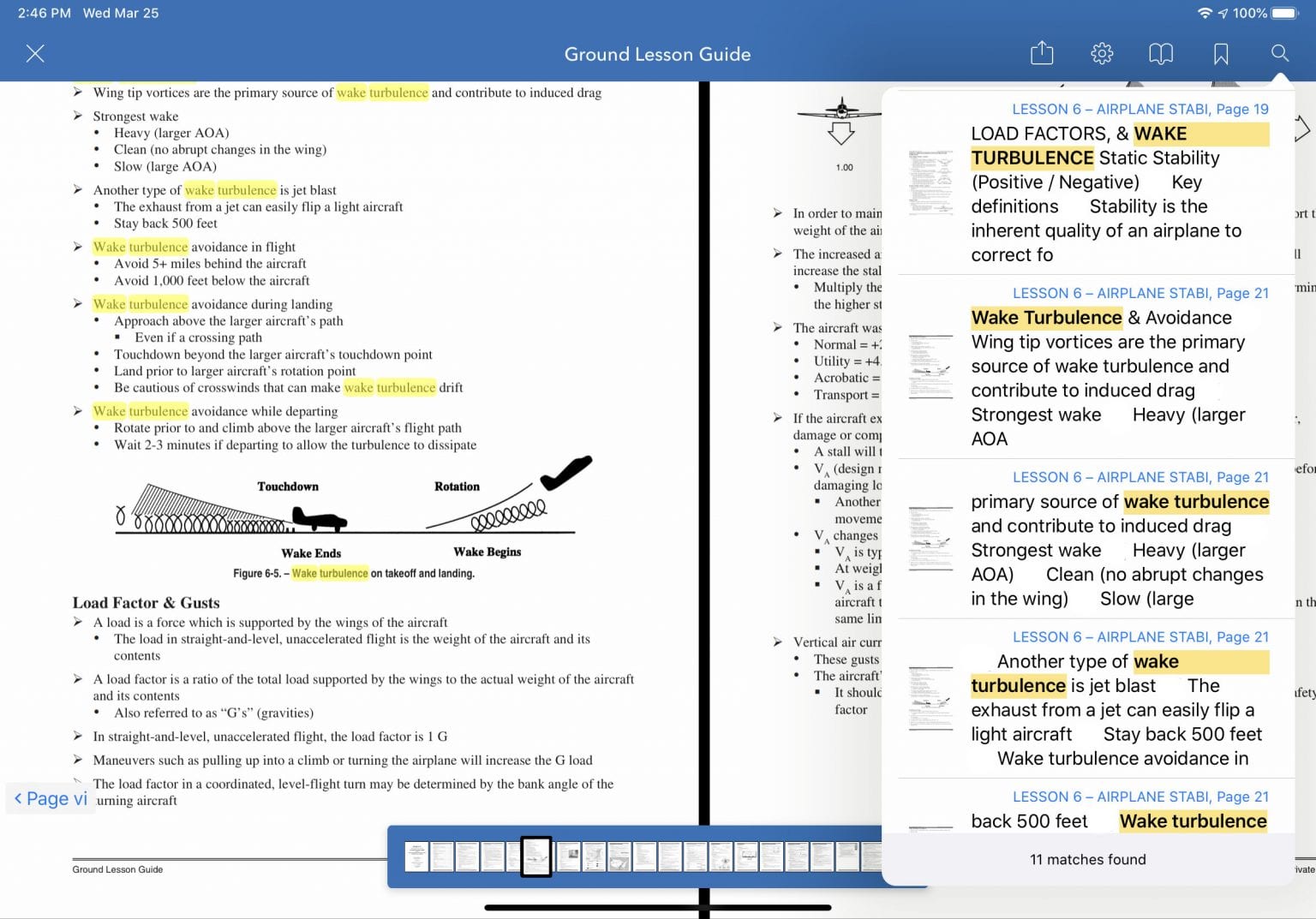This screenshot has height=919, width=1316.
Task: Open the table of contents book icon
Action: (1161, 53)
